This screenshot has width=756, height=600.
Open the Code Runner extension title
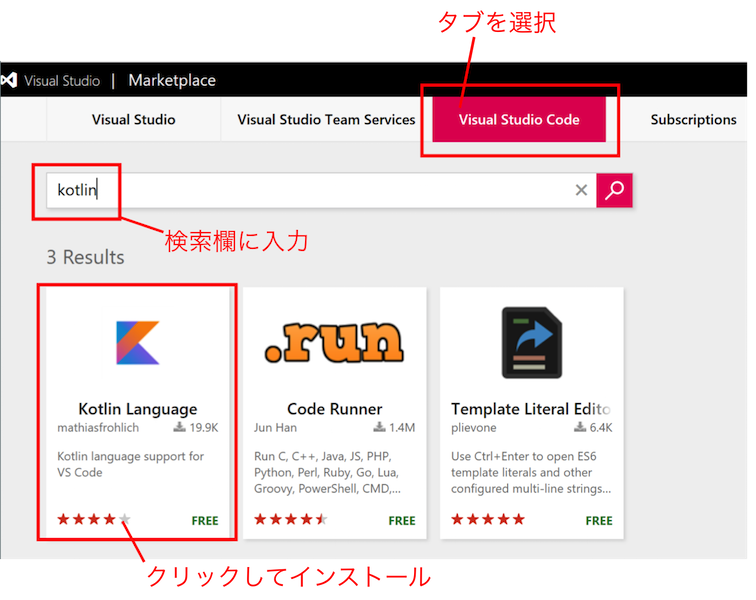[335, 409]
